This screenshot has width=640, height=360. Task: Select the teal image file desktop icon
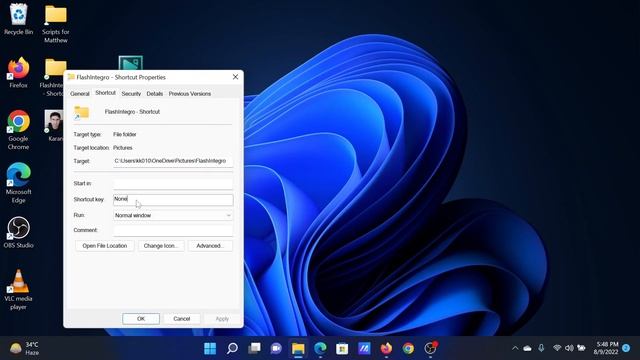(131, 63)
